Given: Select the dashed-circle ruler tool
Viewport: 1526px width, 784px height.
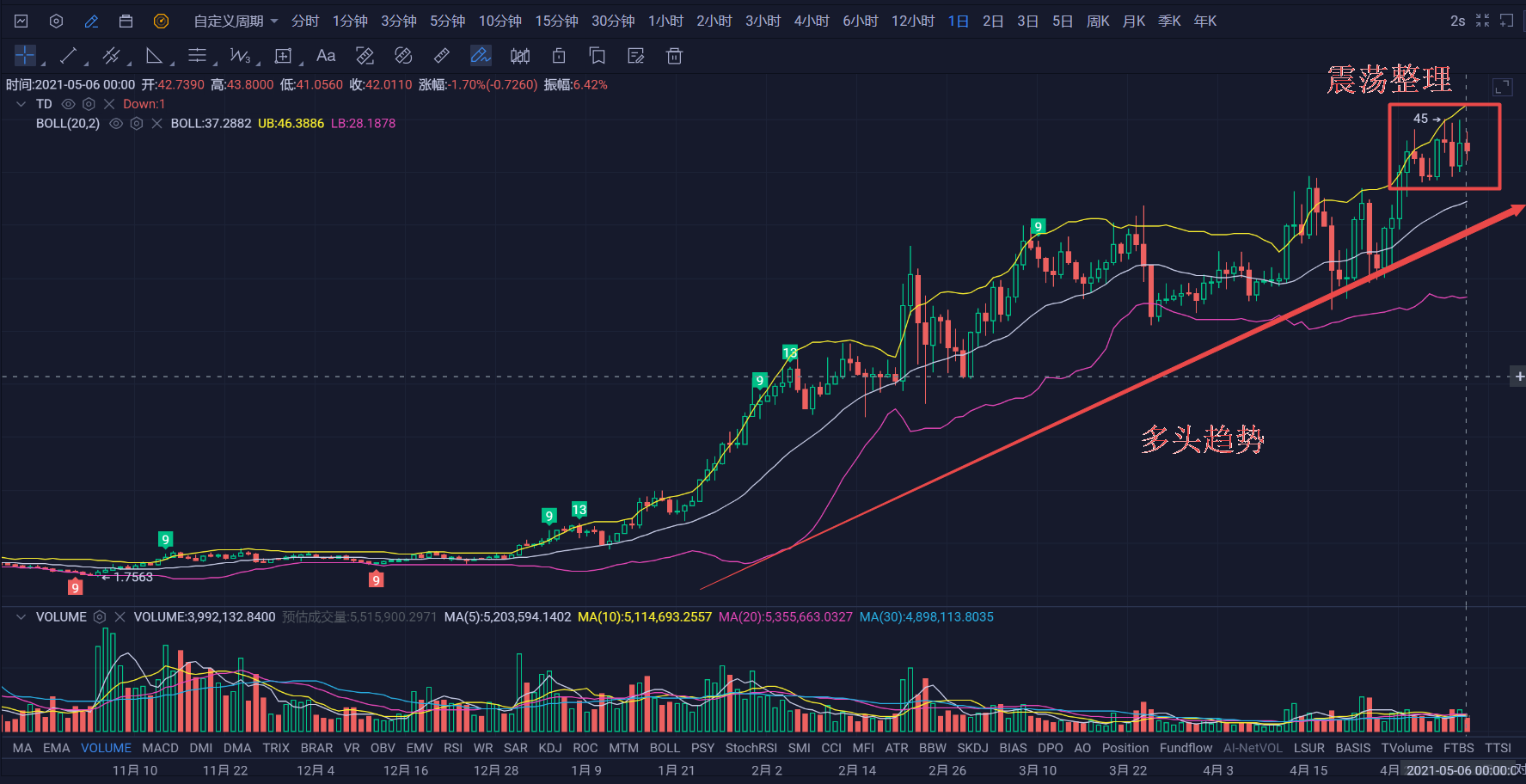Looking at the screenshot, I should (403, 56).
